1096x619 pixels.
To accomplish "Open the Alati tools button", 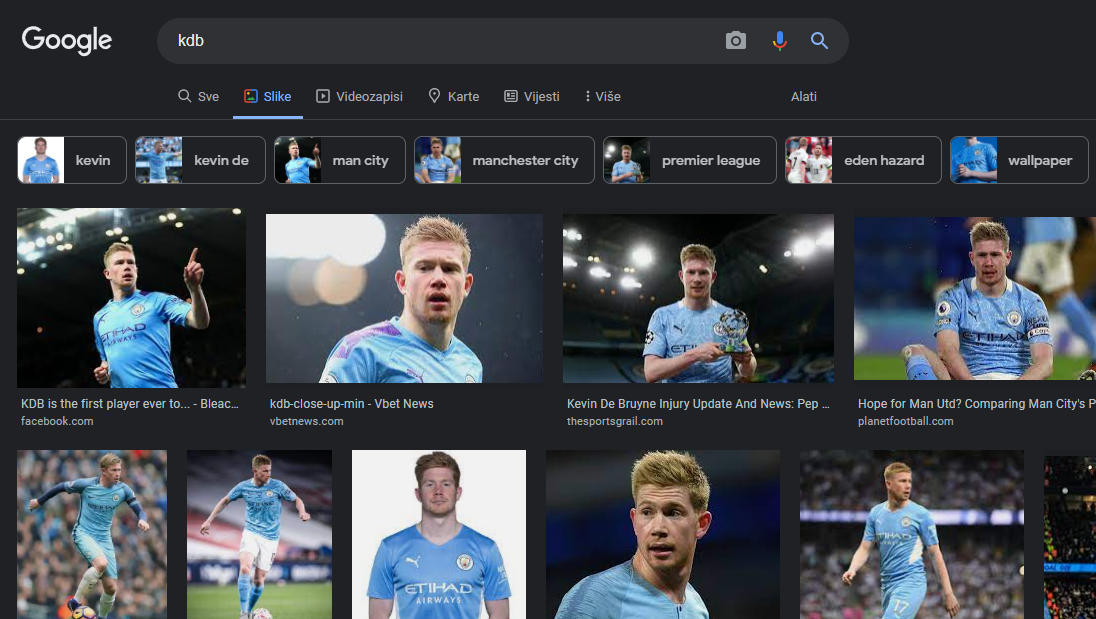I will point(803,96).
